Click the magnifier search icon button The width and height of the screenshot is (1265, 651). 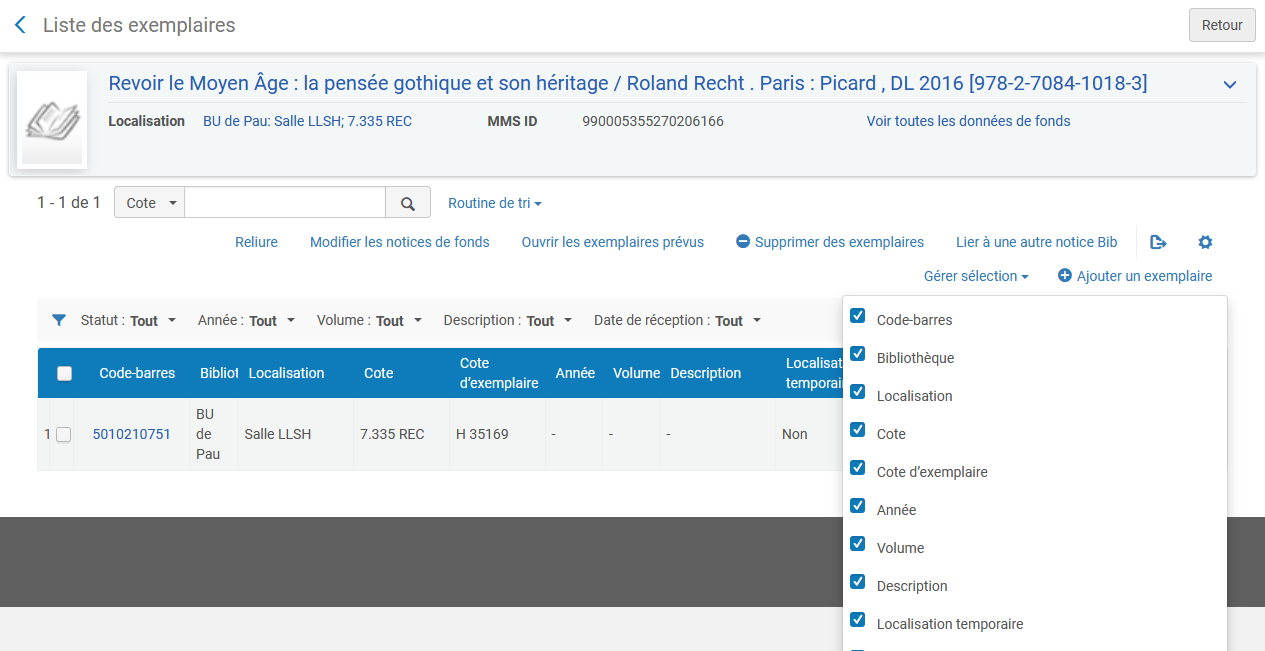pos(408,203)
